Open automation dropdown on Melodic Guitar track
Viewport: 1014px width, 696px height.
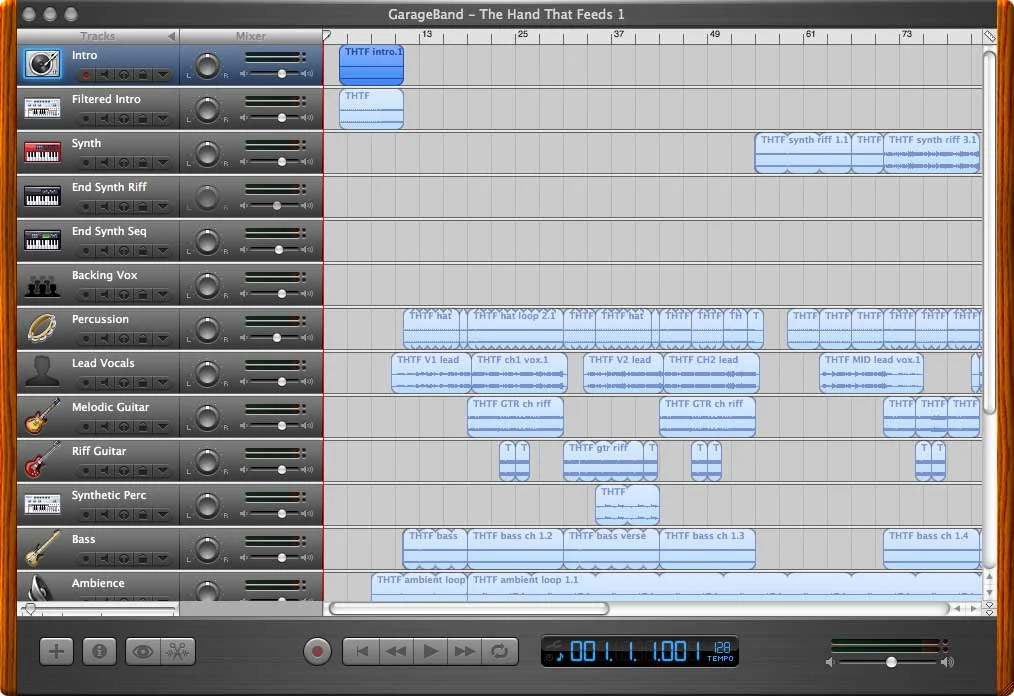(x=163, y=426)
